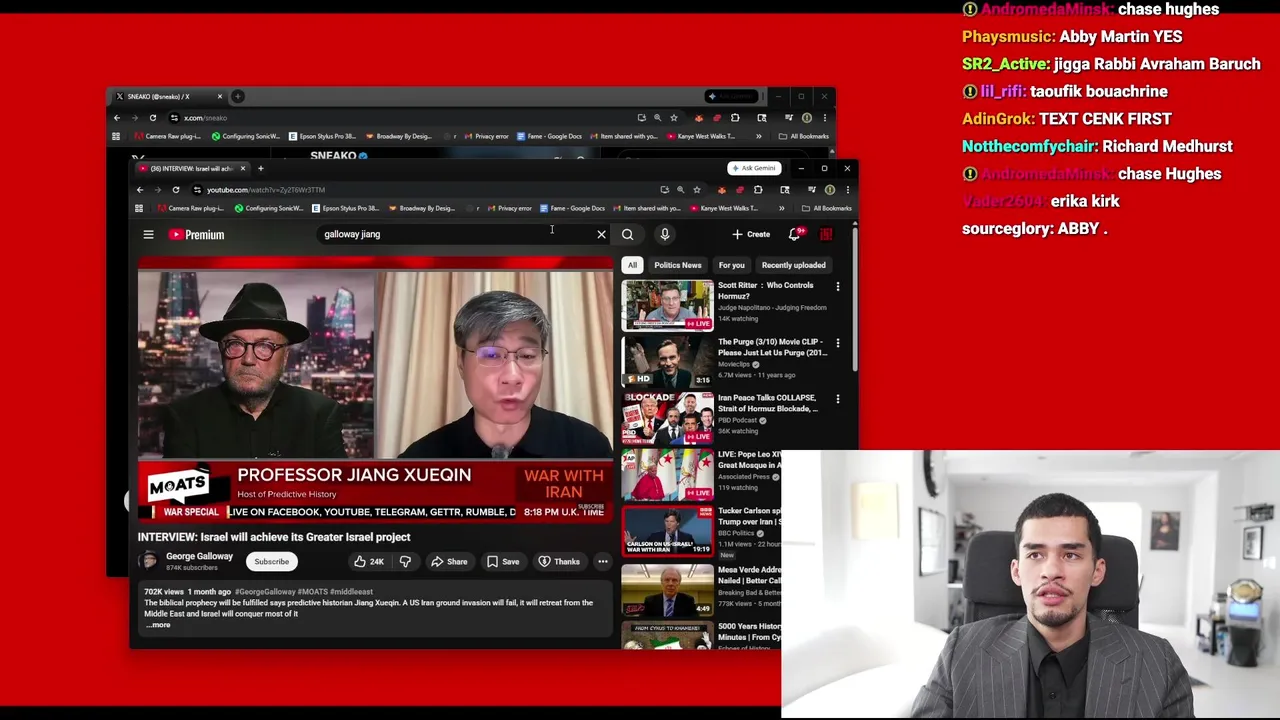Bookmark the YouTube page with the star
This screenshot has width=1280, height=720.
697,189
